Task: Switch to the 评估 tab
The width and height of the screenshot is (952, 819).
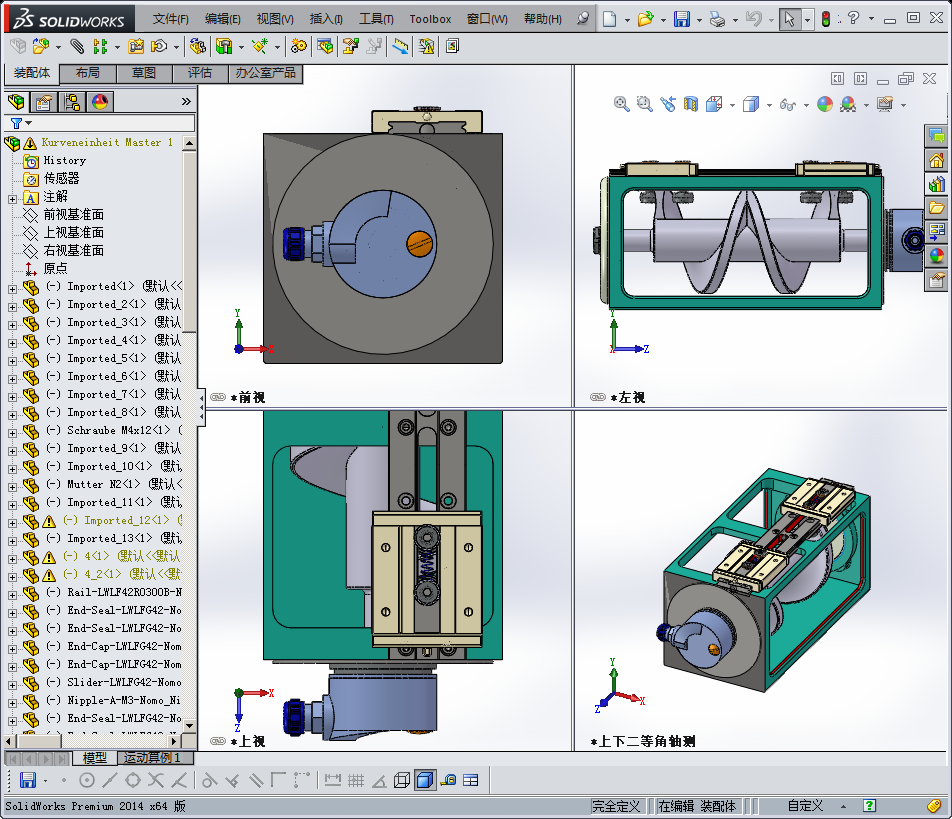Action: pyautogui.click(x=200, y=73)
